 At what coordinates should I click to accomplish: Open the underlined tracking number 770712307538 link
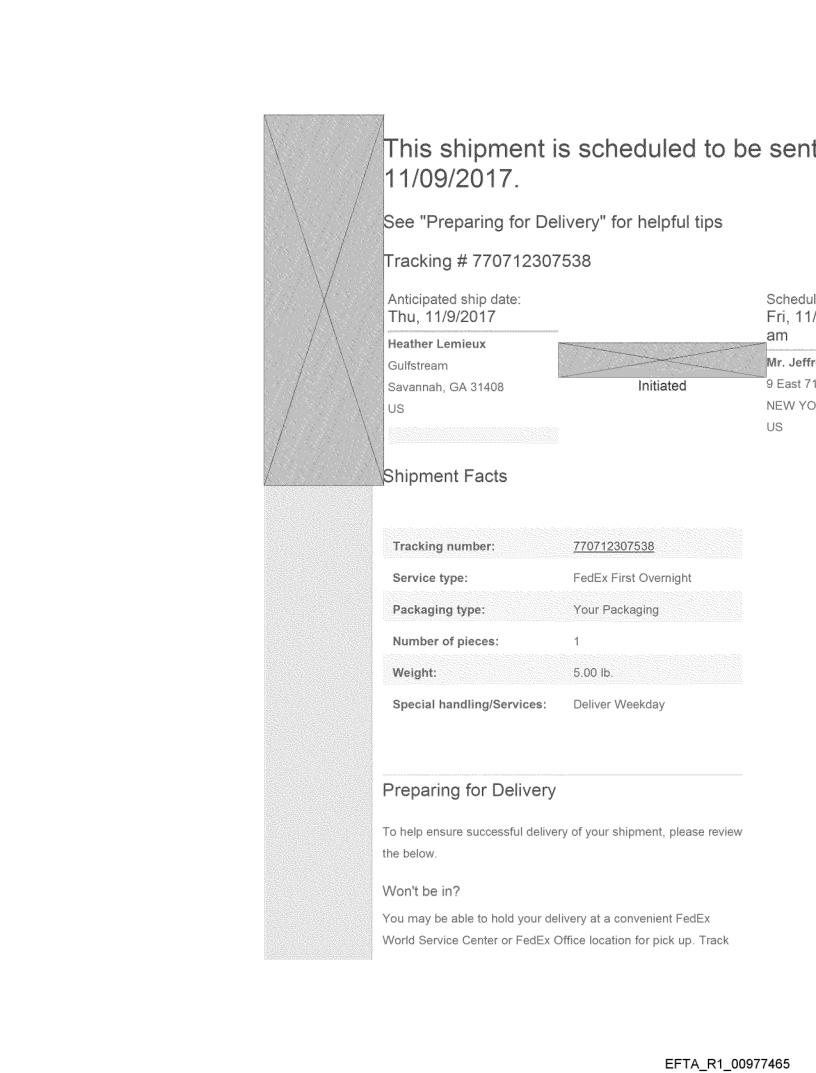(x=613, y=545)
